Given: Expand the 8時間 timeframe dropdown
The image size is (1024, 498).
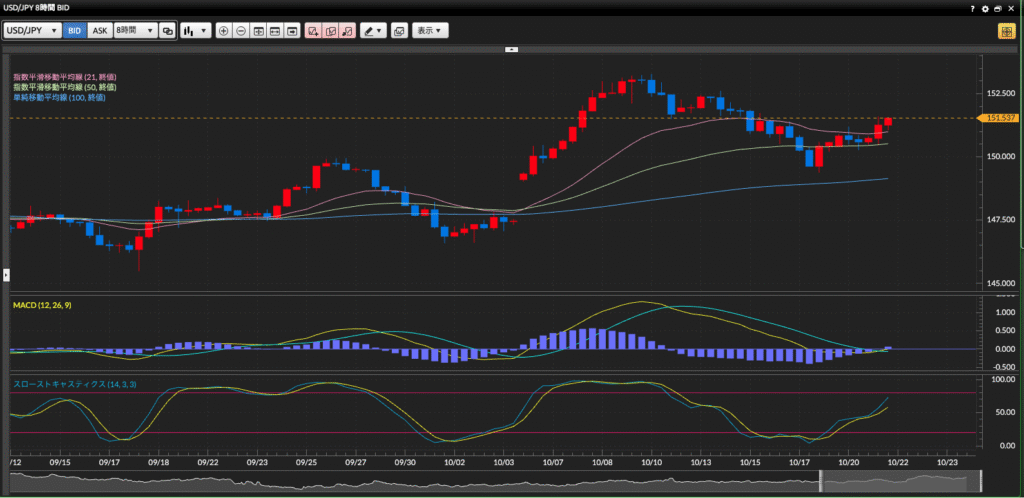Looking at the screenshot, I should pos(134,31).
